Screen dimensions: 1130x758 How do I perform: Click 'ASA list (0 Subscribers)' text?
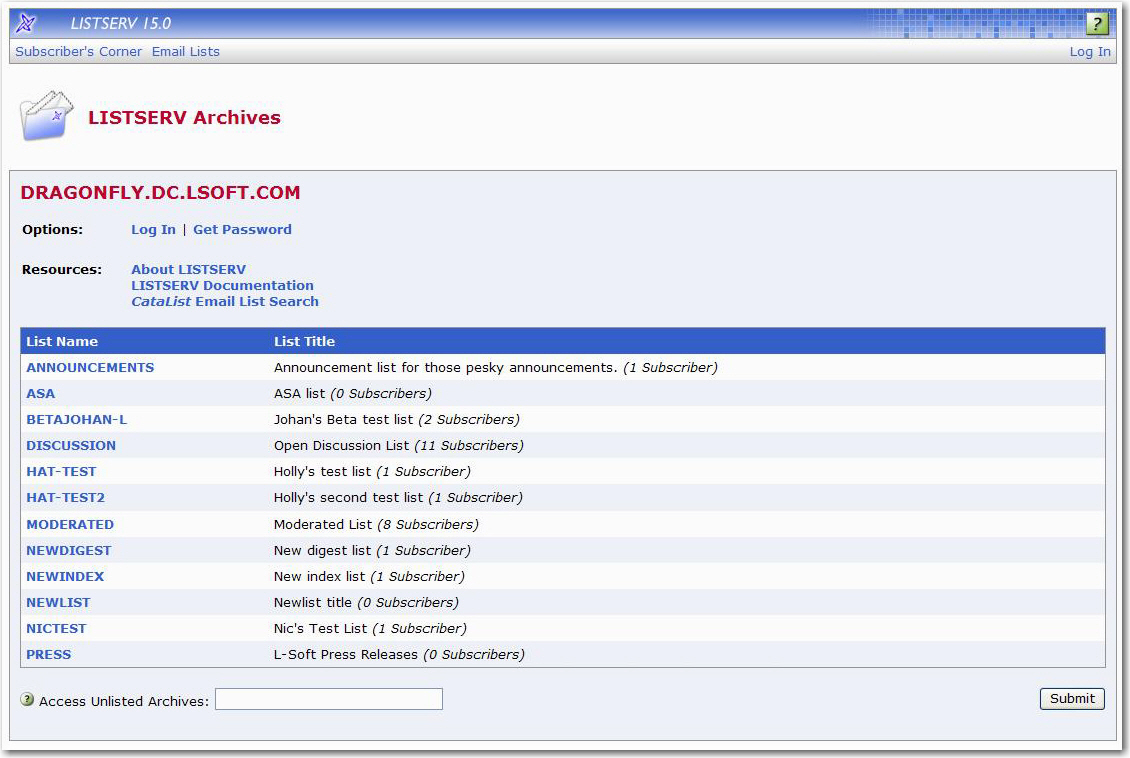352,393
